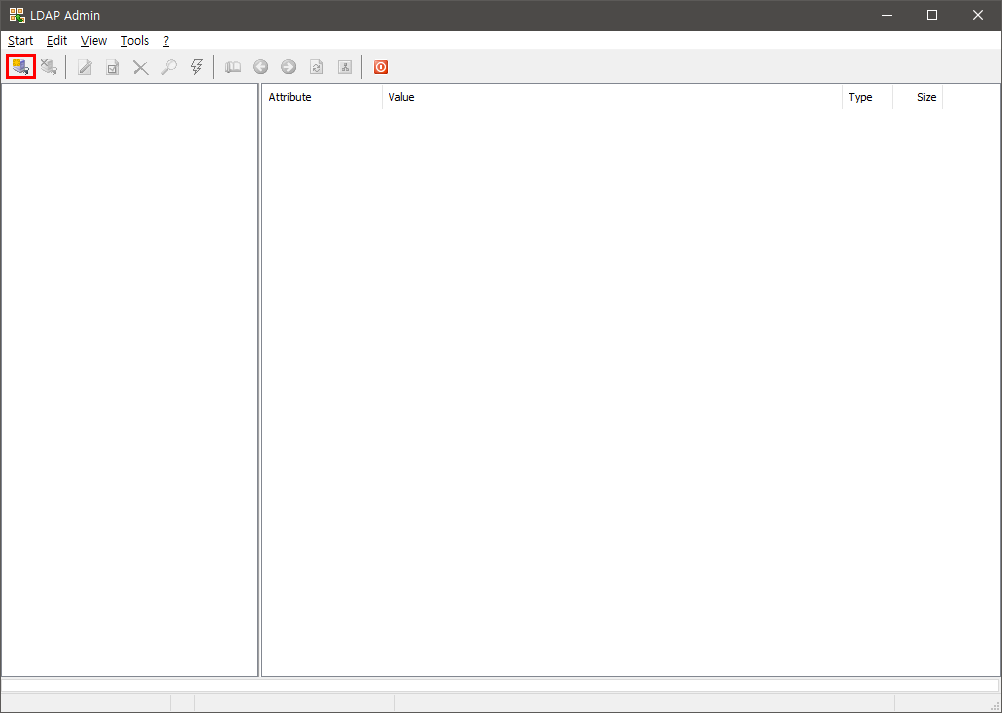Click the Schema tree diagram icon
The width and height of the screenshot is (1002, 713).
tap(345, 67)
